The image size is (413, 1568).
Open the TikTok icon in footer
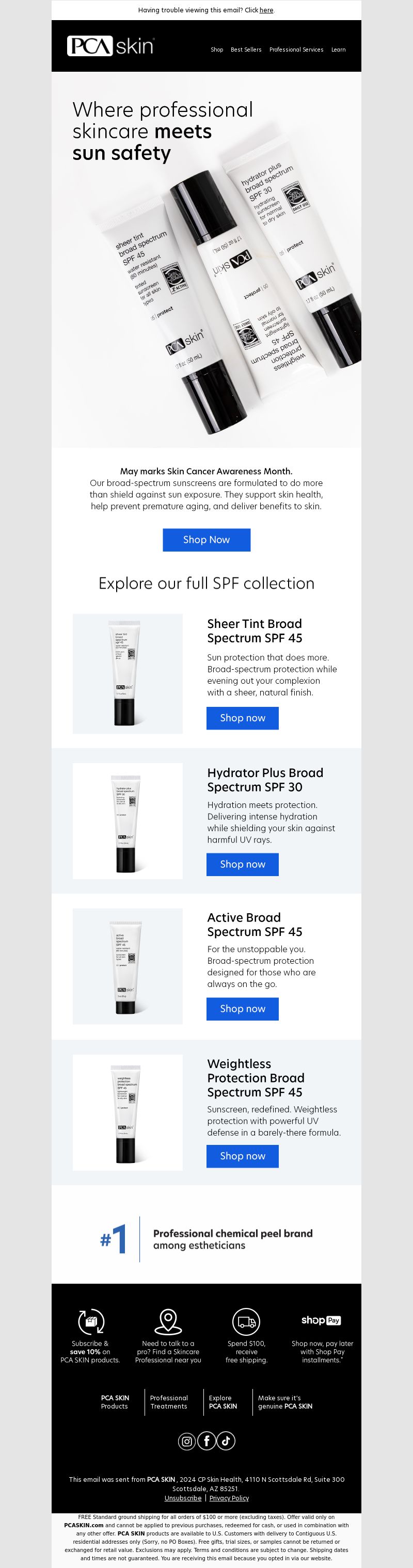226,1441
